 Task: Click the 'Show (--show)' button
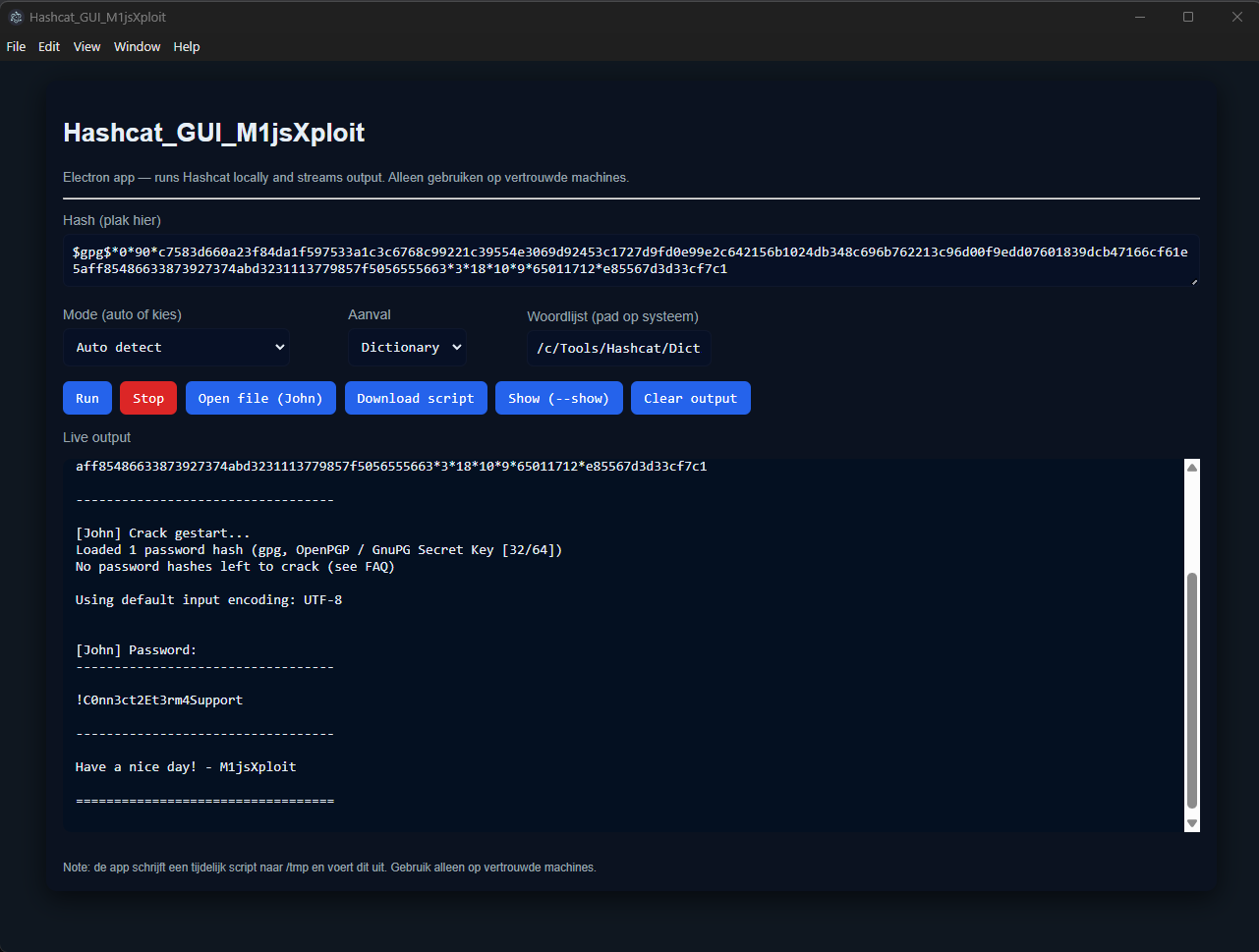[x=559, y=398]
